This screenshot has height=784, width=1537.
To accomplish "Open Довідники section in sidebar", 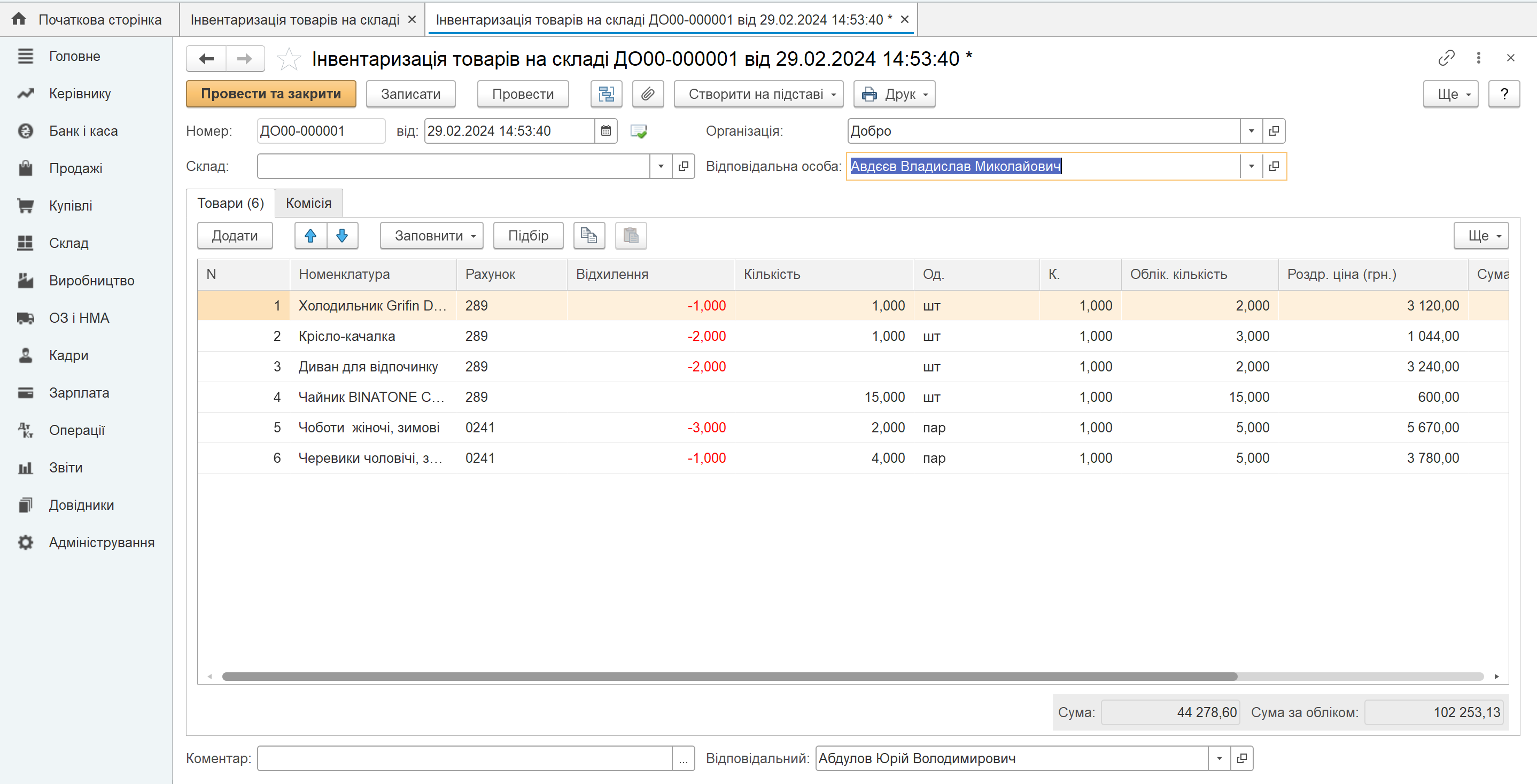I will [82, 506].
